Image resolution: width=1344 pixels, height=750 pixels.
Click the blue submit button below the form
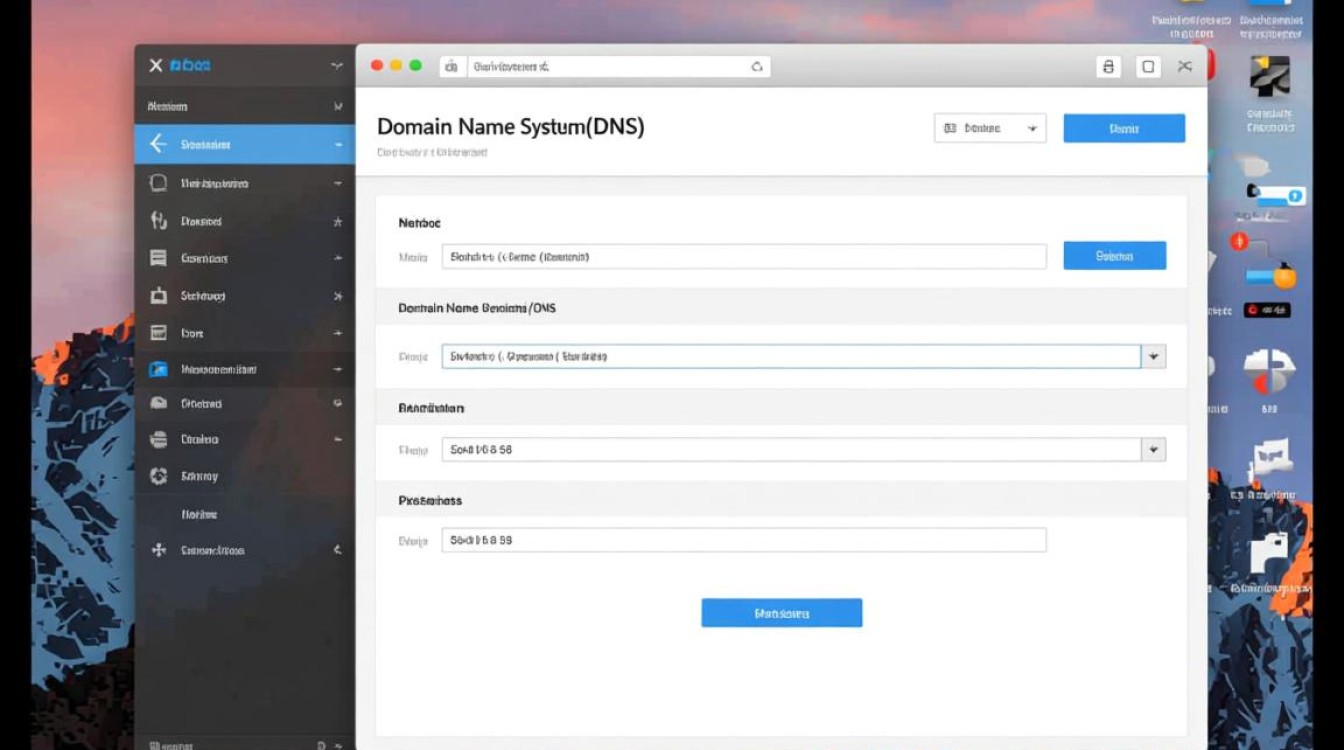coord(781,612)
